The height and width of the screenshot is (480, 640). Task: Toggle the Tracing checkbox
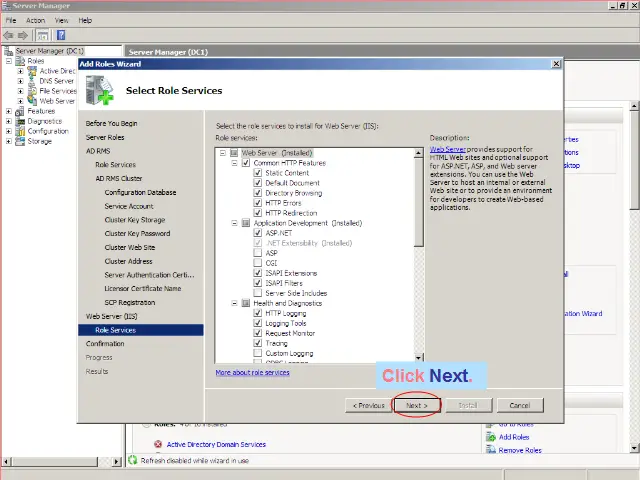(258, 343)
